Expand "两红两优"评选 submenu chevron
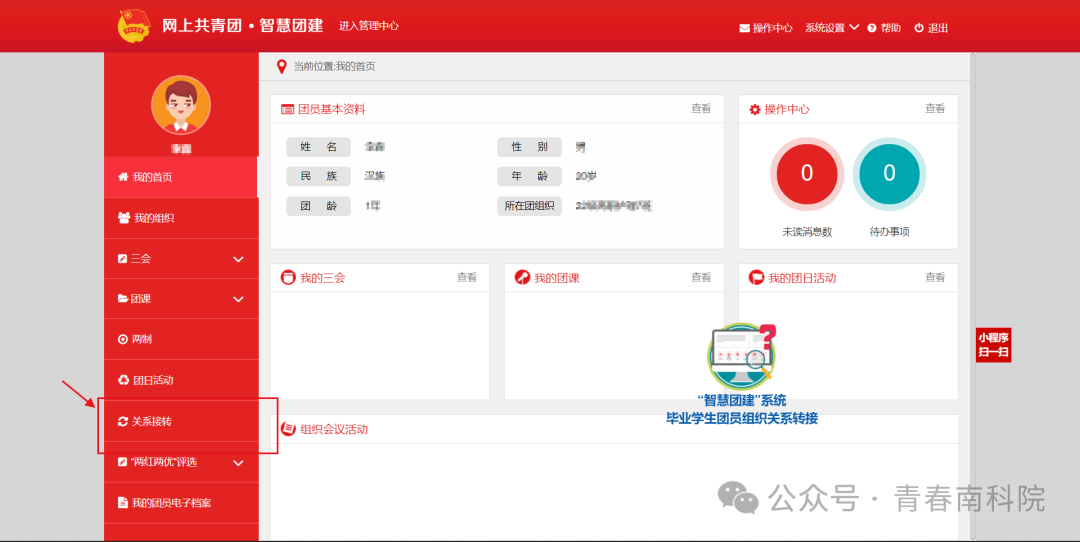The image size is (1080, 542). coord(238,463)
